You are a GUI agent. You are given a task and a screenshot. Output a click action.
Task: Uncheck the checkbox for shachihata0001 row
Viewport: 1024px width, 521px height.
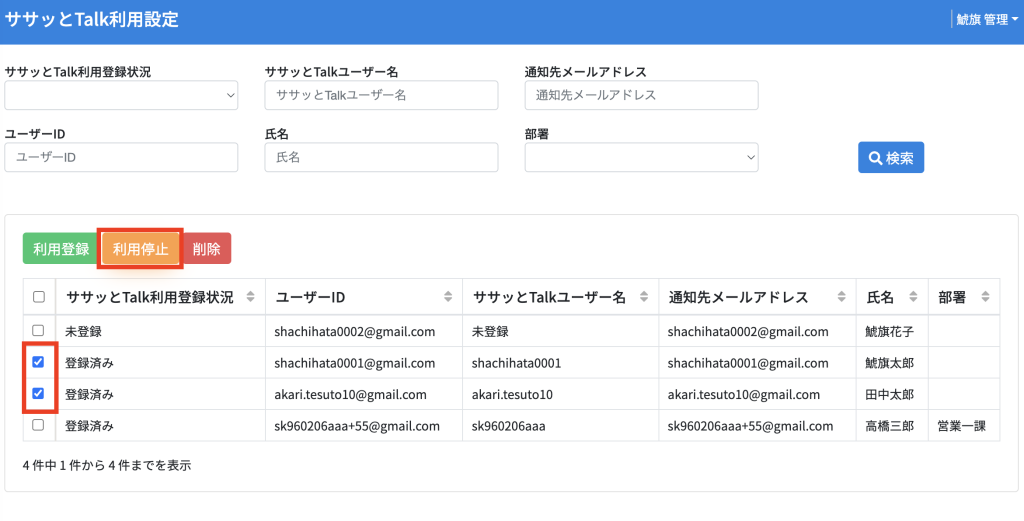(x=39, y=362)
